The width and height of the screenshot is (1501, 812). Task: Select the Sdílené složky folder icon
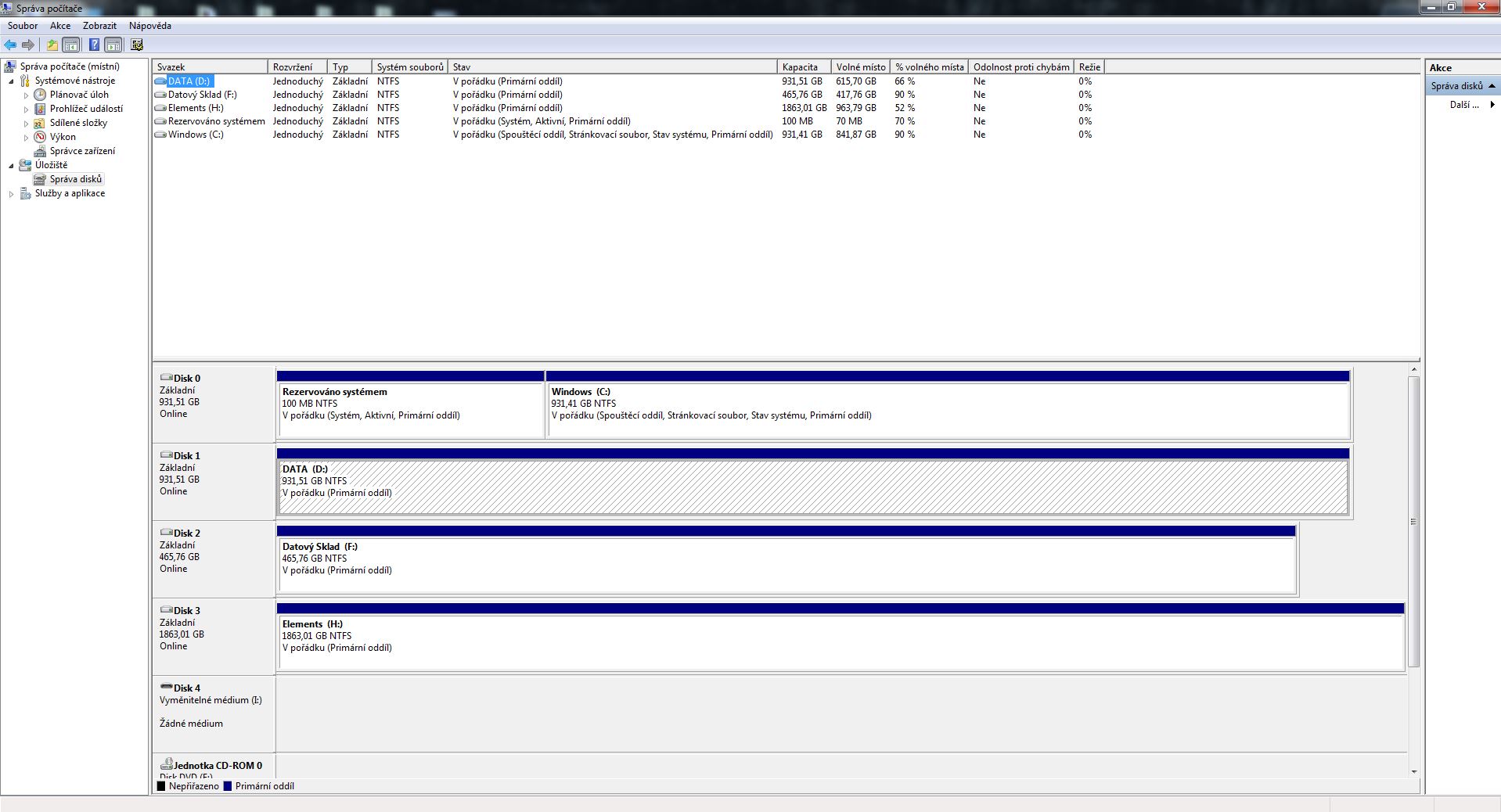pos(40,123)
